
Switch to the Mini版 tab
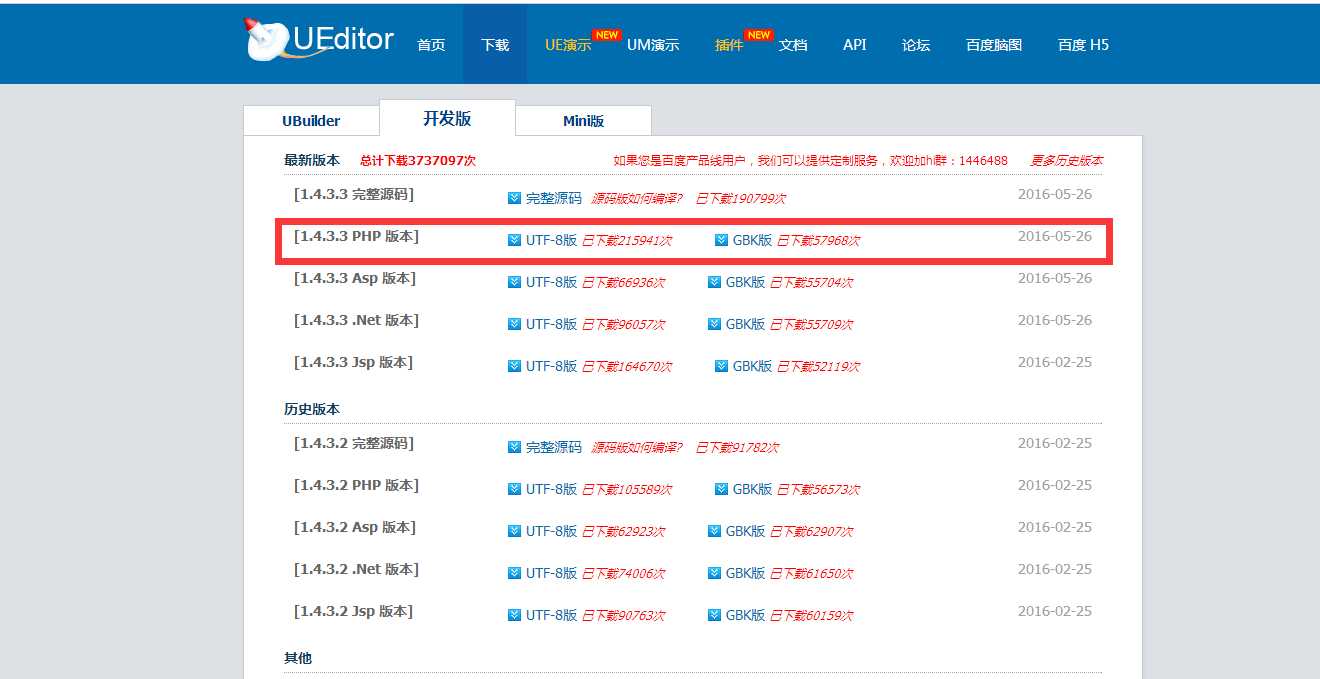[583, 120]
